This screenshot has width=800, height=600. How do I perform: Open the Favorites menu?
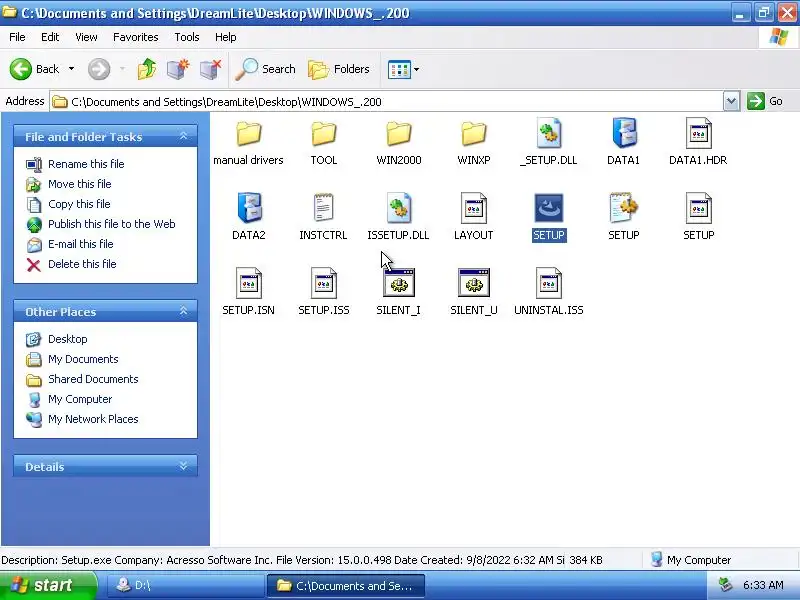coord(136,37)
